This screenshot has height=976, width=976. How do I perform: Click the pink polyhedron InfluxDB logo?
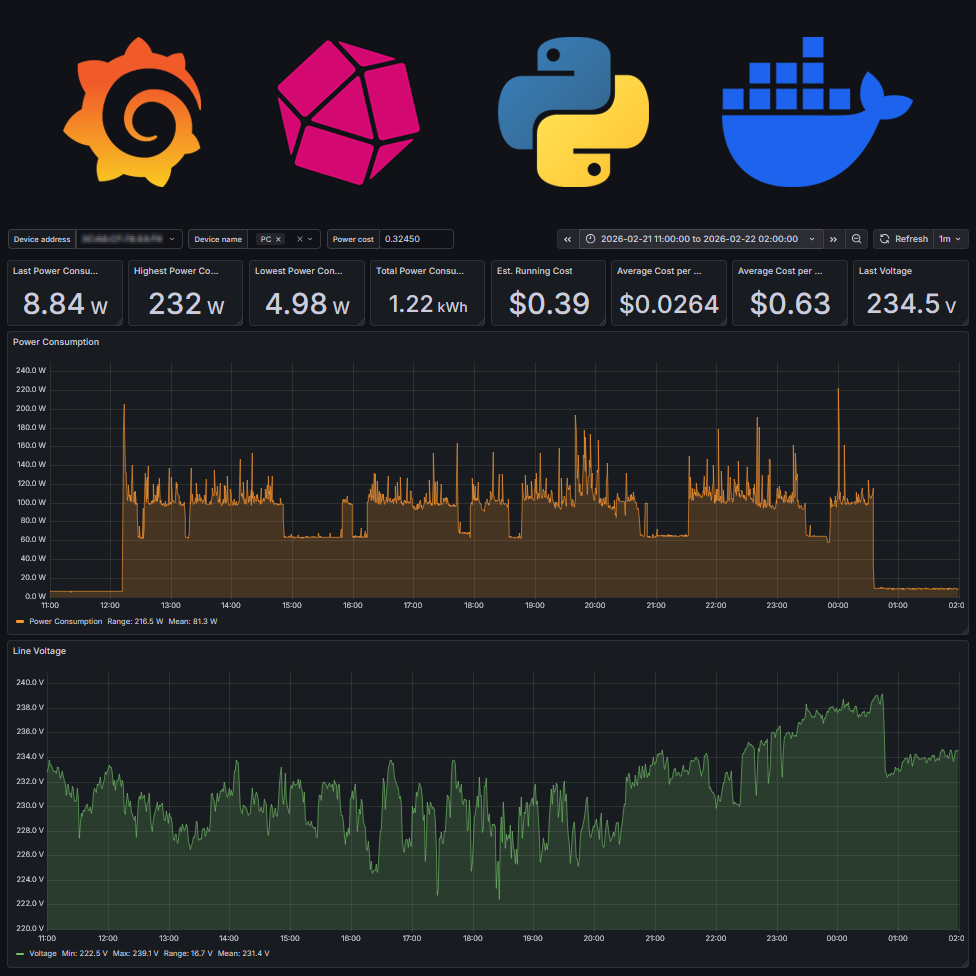click(x=348, y=112)
